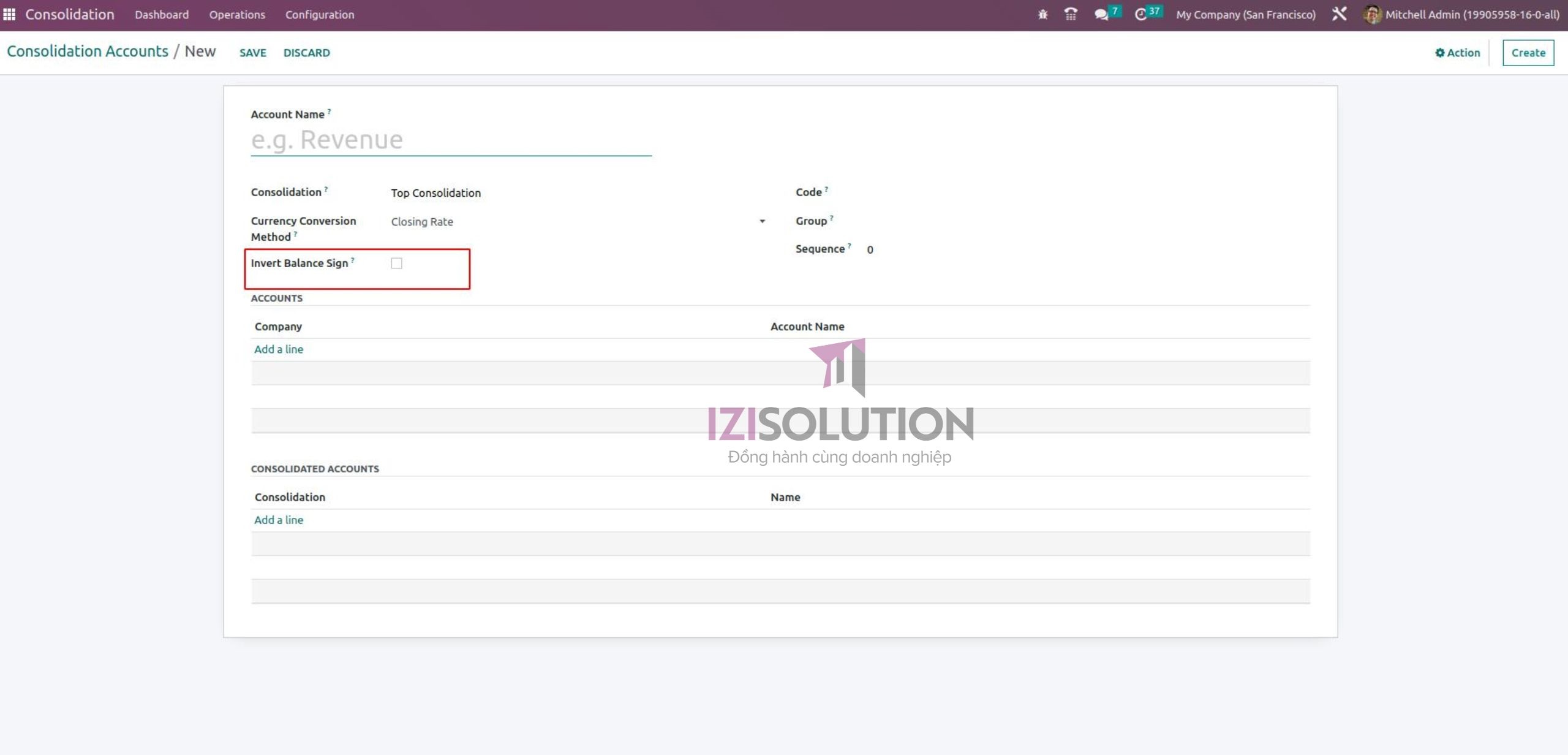The image size is (1568, 755).
Task: Open activities with the clock icon
Action: click(1140, 14)
